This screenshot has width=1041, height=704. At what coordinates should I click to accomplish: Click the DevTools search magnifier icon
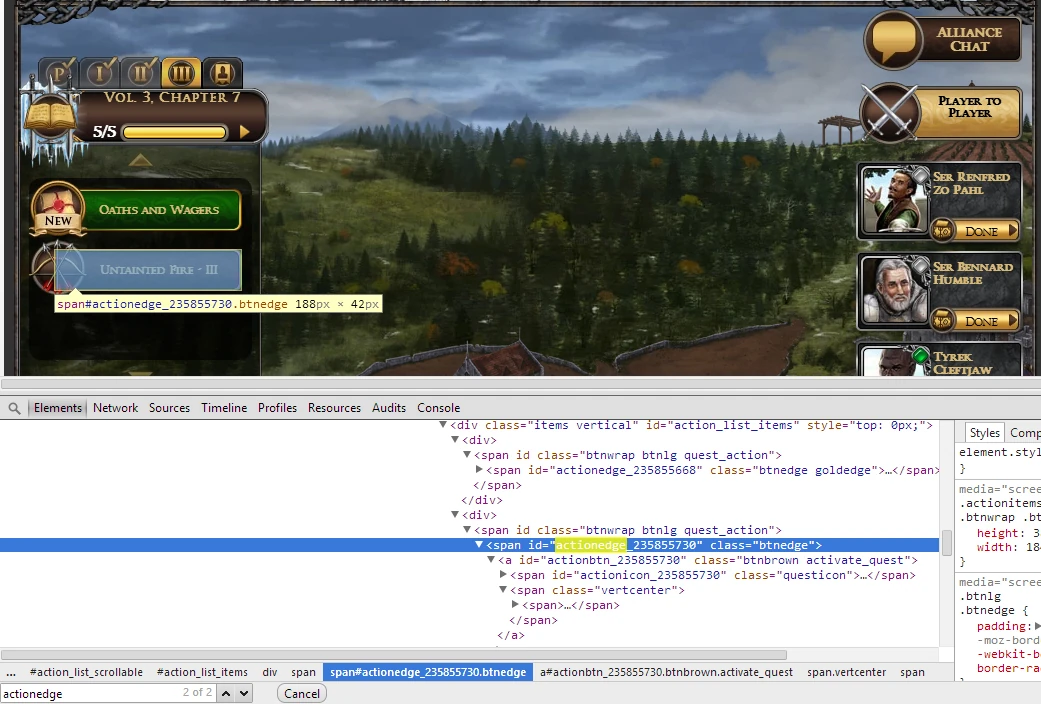point(15,408)
